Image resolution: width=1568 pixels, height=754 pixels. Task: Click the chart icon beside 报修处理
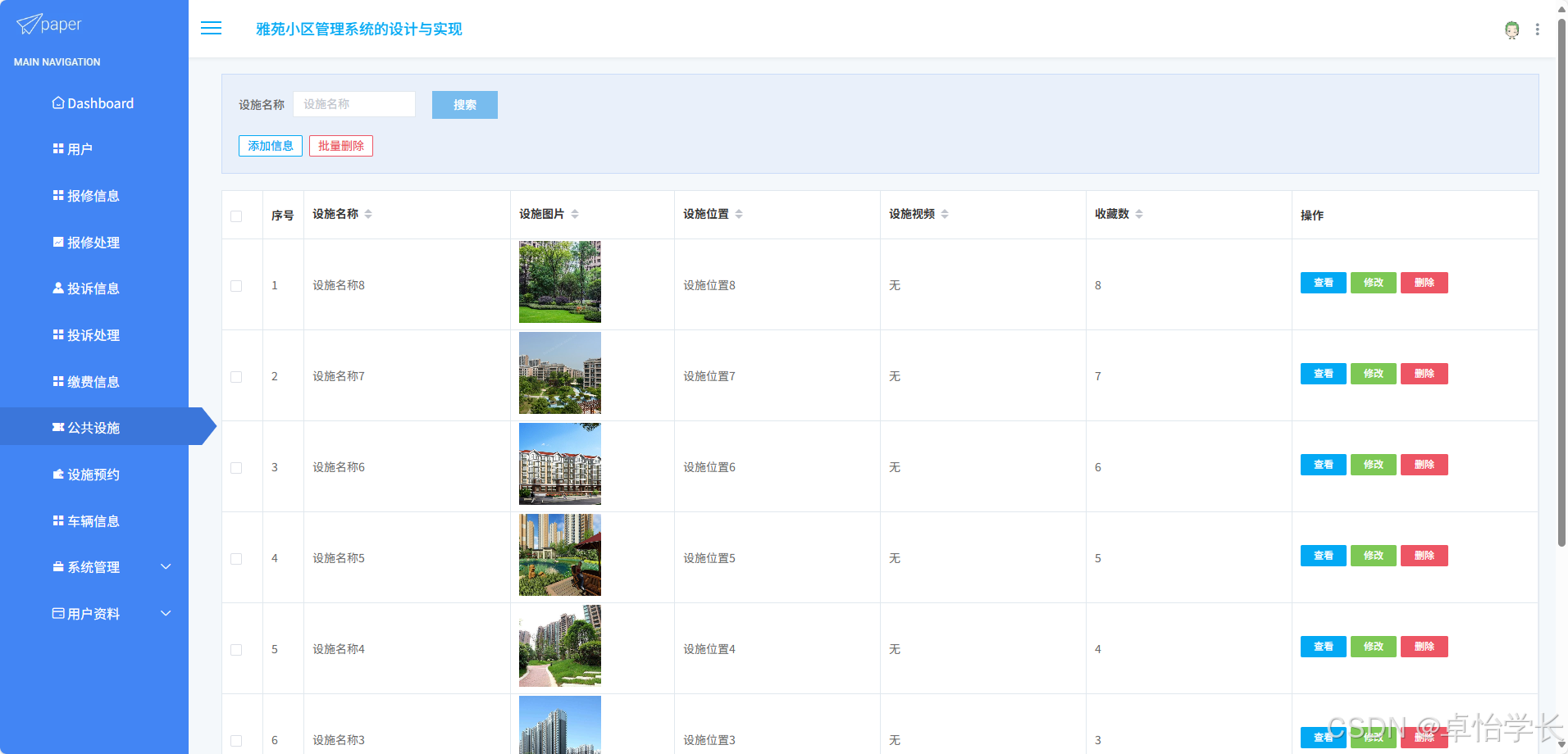58,243
